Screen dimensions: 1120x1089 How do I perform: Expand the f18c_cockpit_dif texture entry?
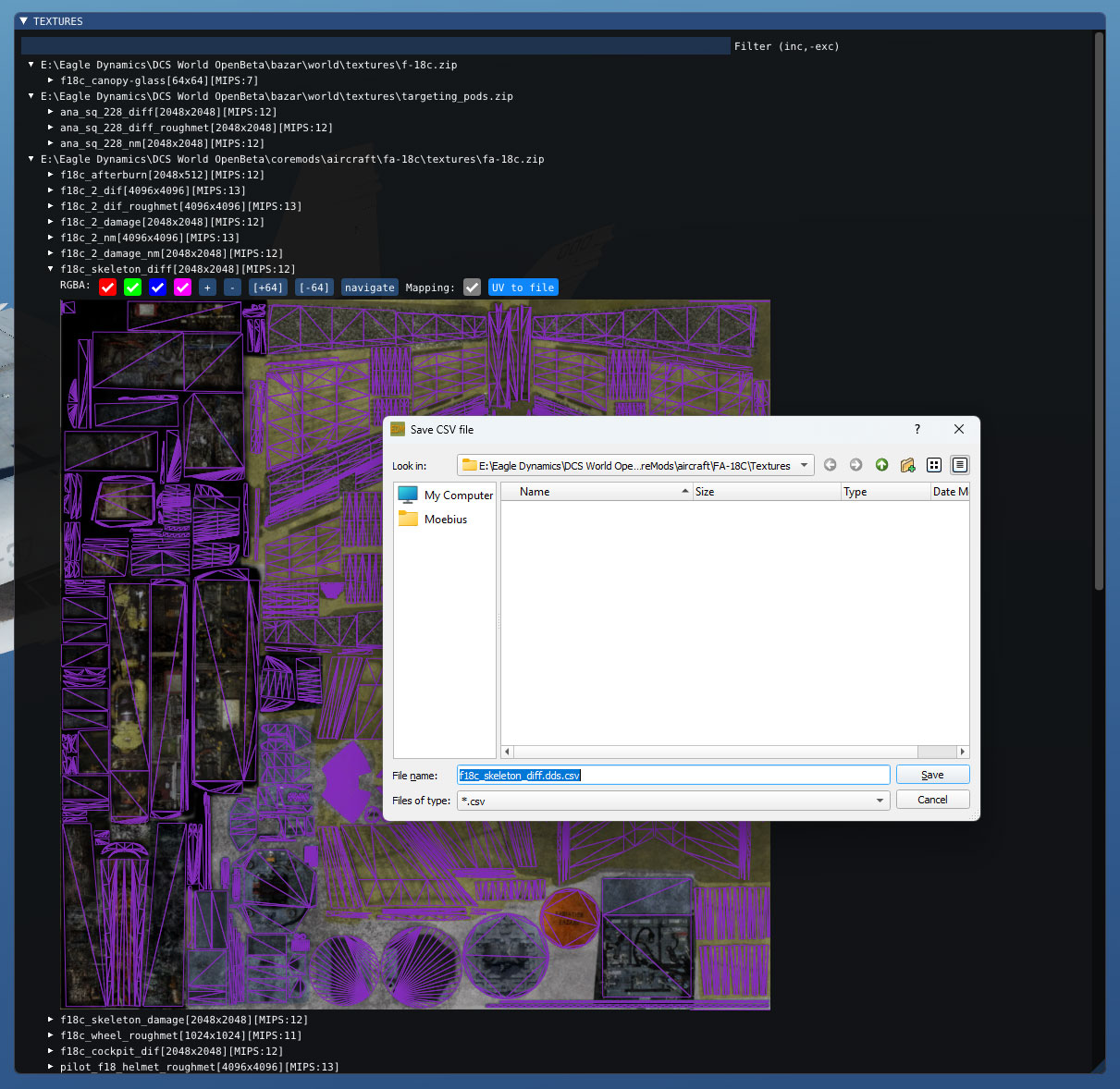(x=52, y=1051)
